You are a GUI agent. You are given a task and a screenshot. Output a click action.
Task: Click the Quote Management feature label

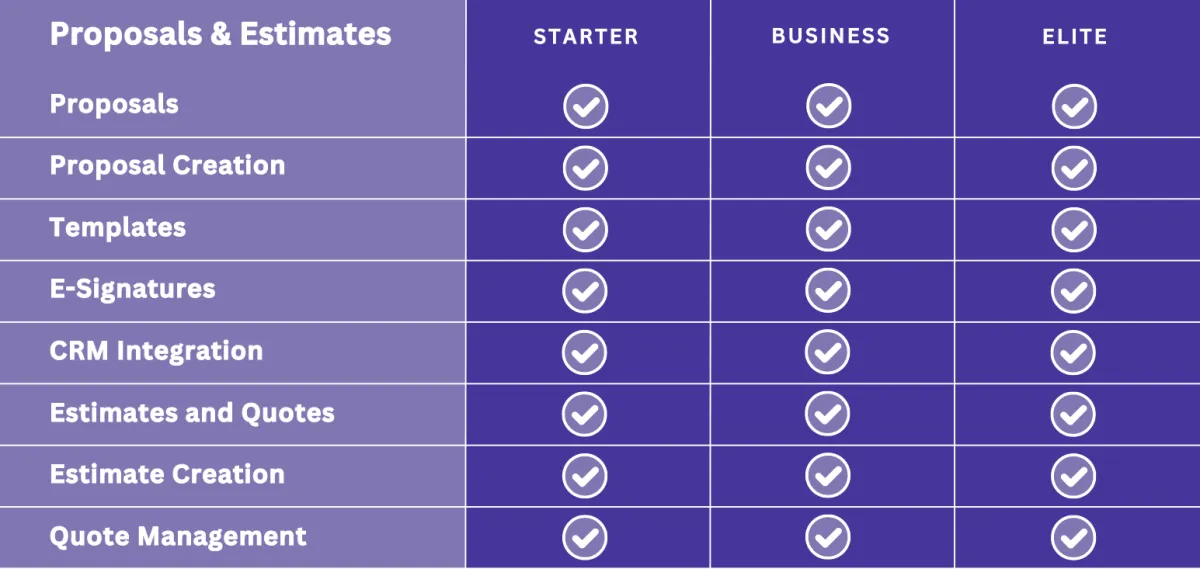point(178,536)
